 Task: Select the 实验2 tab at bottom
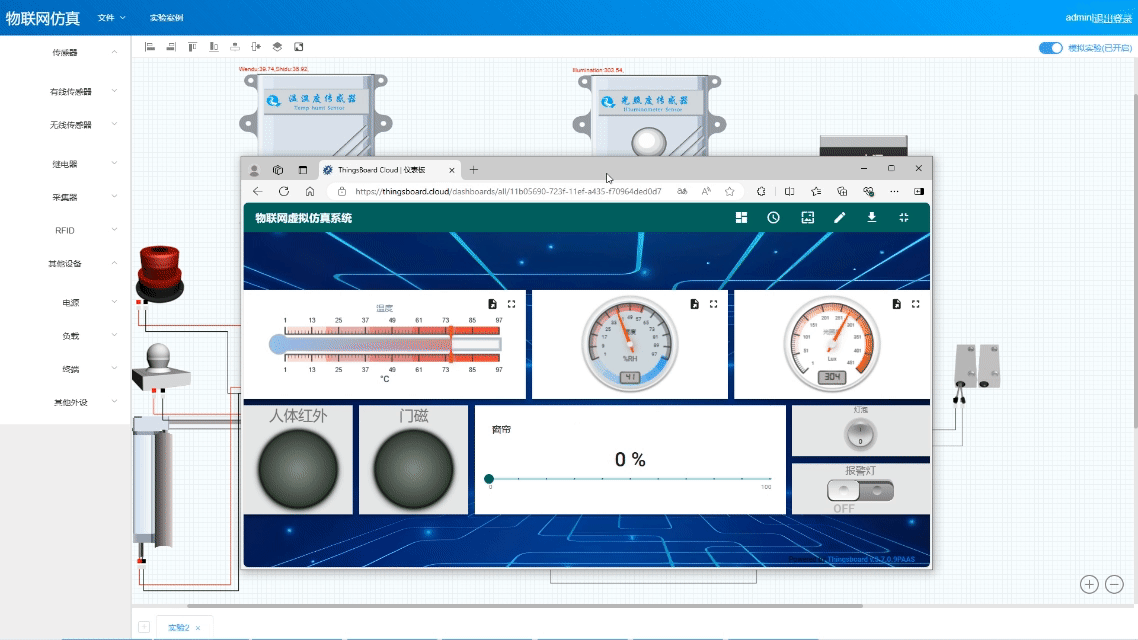178,627
